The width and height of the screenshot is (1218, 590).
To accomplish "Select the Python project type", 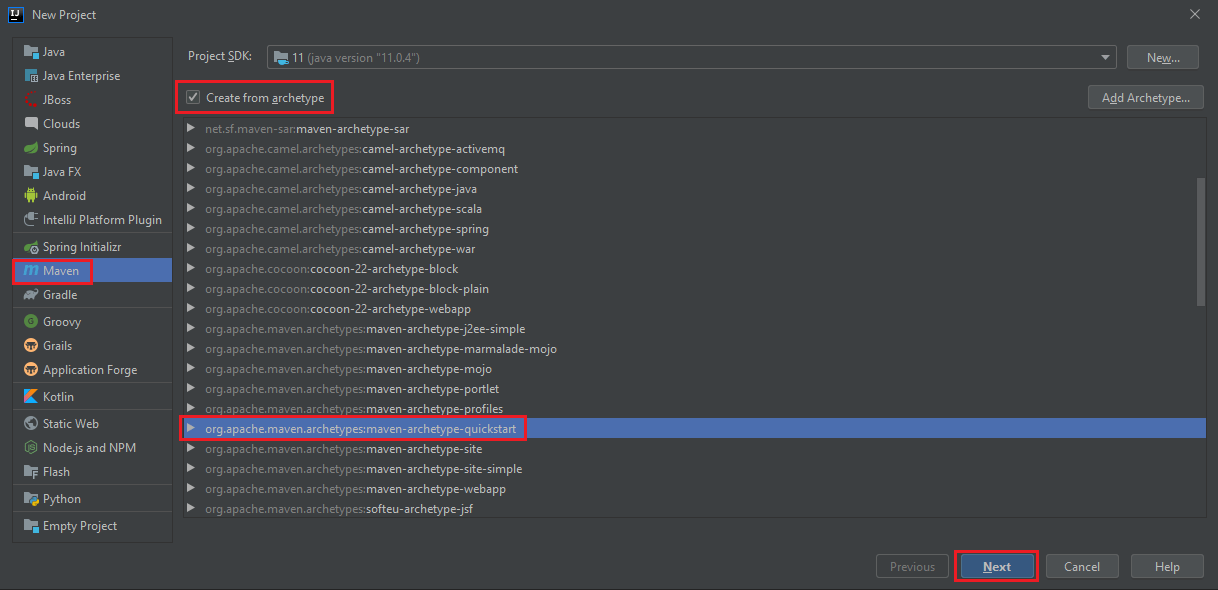I will [58, 497].
